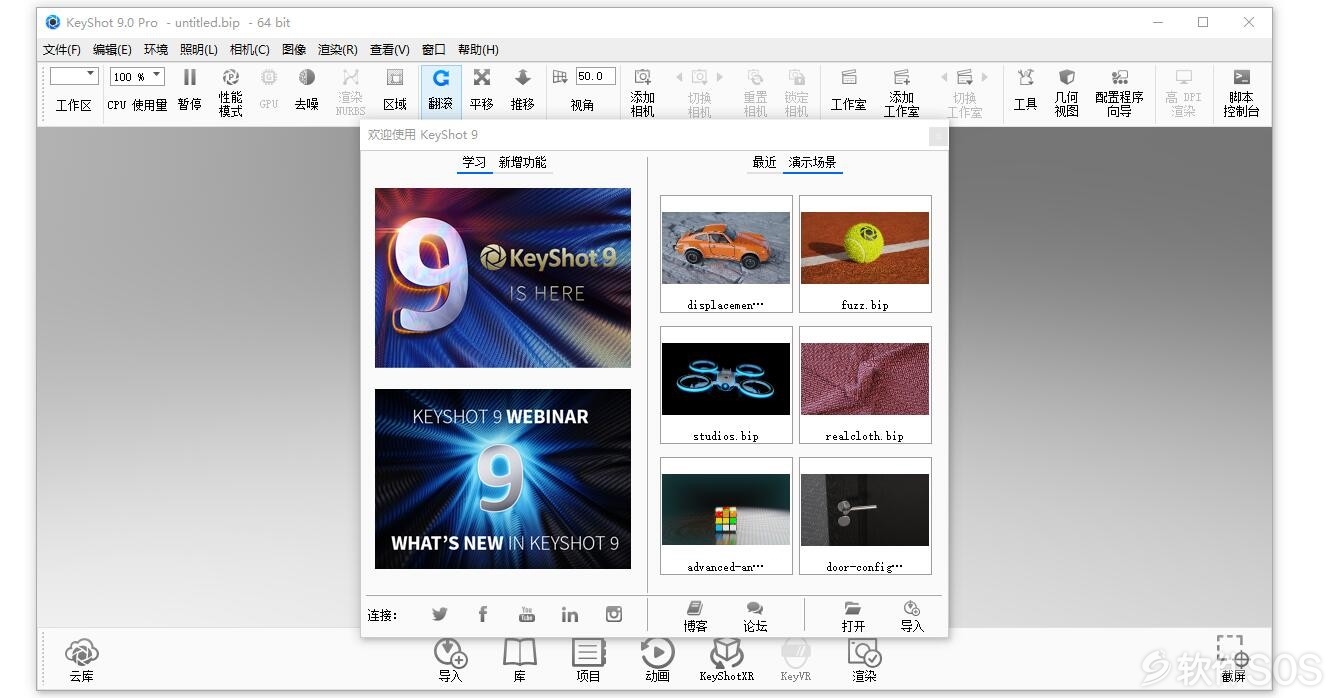Click the Twitter icon in welcome dialog
The height and width of the screenshot is (698, 1341).
click(439, 614)
